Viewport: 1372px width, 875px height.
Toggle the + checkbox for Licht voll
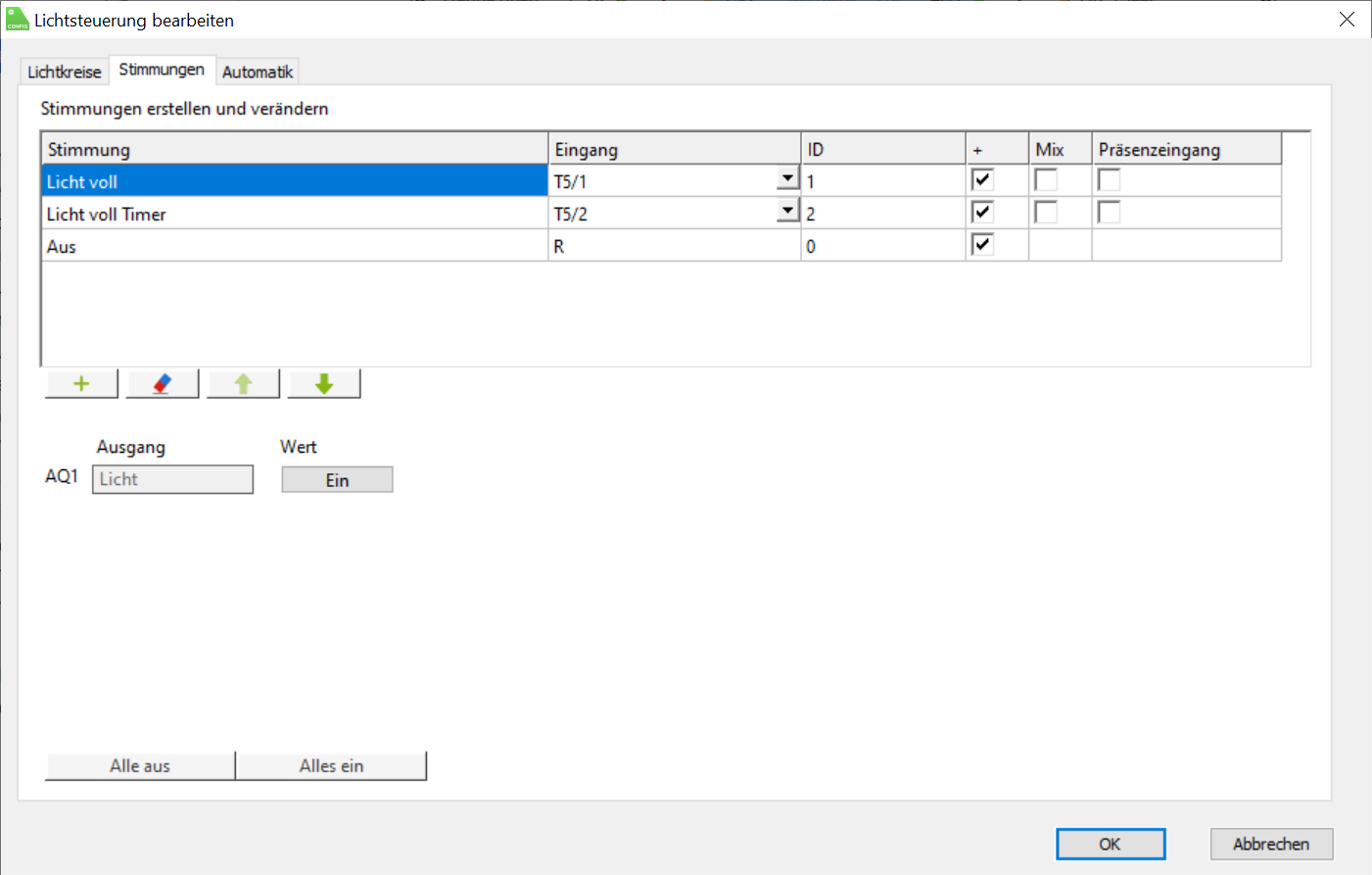pos(982,180)
